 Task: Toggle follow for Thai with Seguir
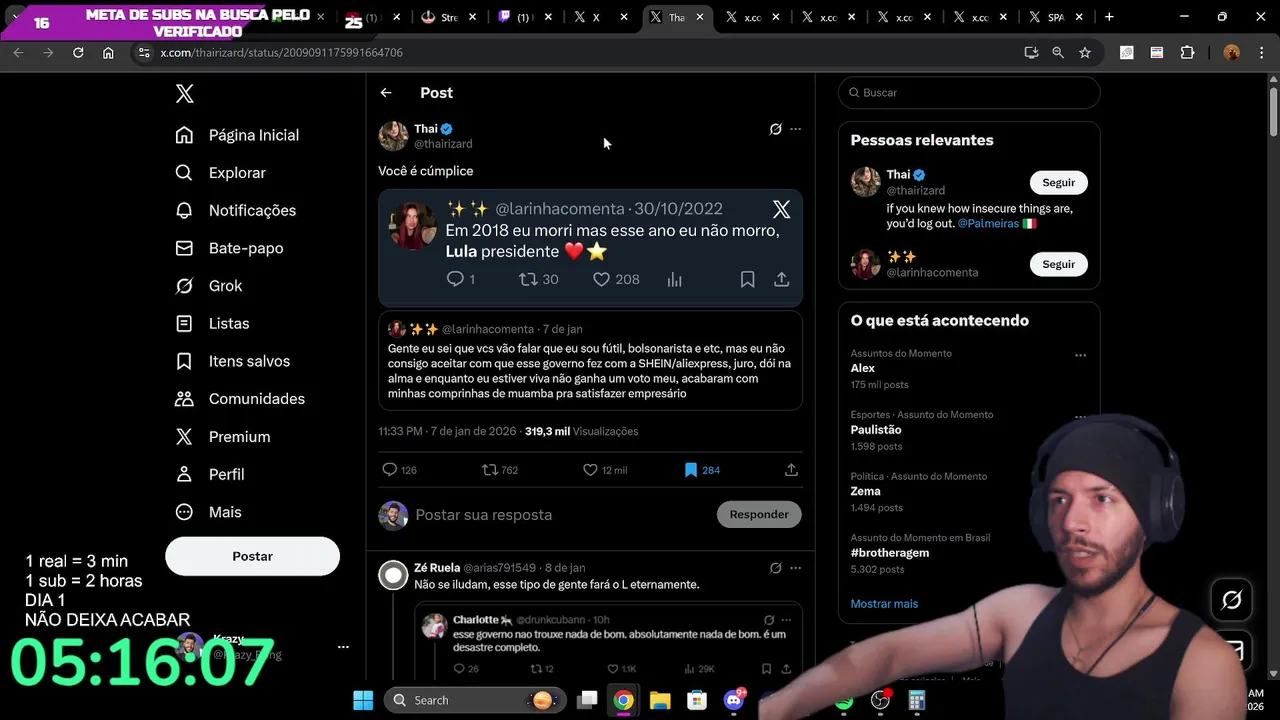click(x=1059, y=182)
